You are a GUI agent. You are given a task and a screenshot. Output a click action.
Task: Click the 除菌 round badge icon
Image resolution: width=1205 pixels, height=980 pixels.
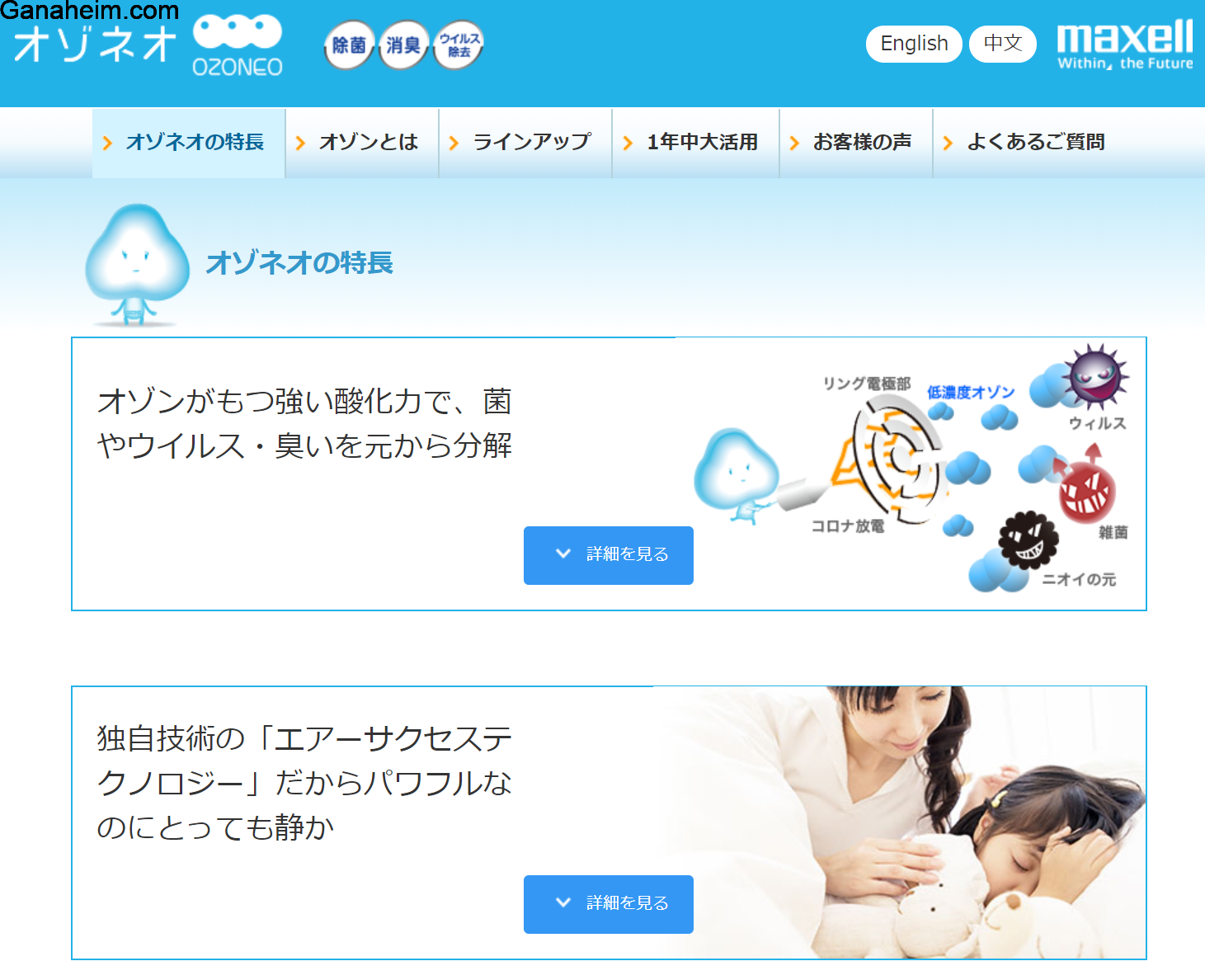[349, 45]
